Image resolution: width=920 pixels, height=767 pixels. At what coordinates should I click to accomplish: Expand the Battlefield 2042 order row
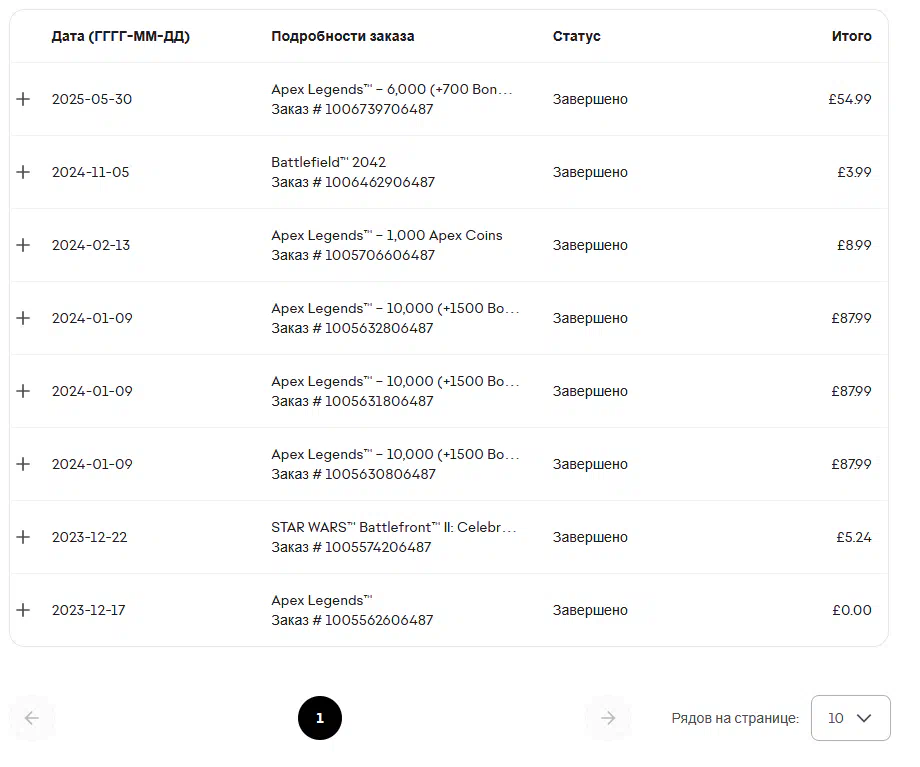coord(23,172)
